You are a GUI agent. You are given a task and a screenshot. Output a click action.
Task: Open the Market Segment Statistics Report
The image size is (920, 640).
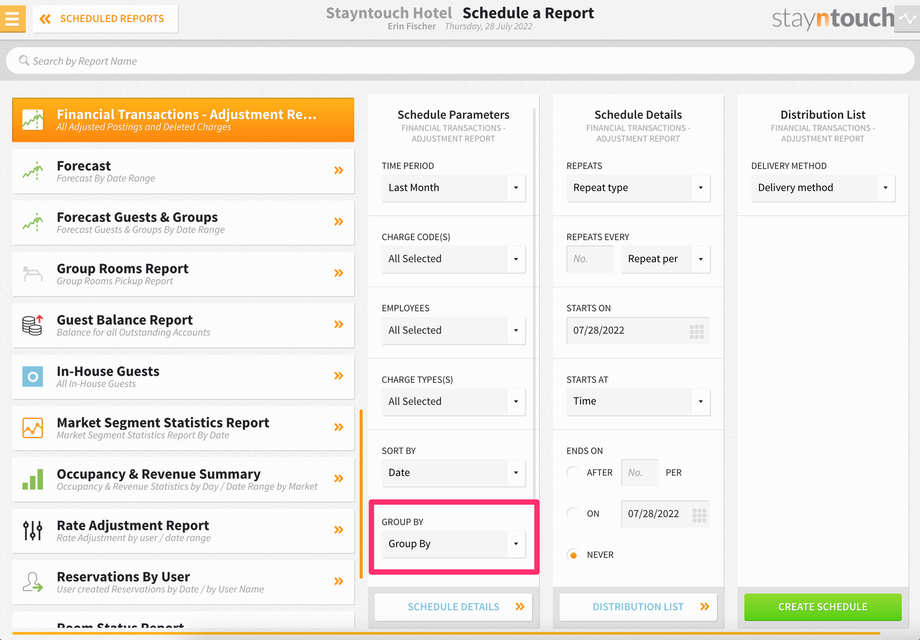pos(183,428)
